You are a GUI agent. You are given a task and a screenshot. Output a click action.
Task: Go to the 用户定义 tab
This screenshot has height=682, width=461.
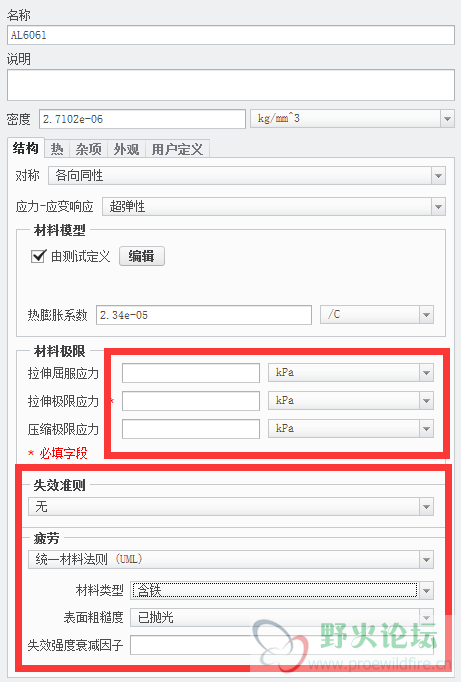[177, 149]
